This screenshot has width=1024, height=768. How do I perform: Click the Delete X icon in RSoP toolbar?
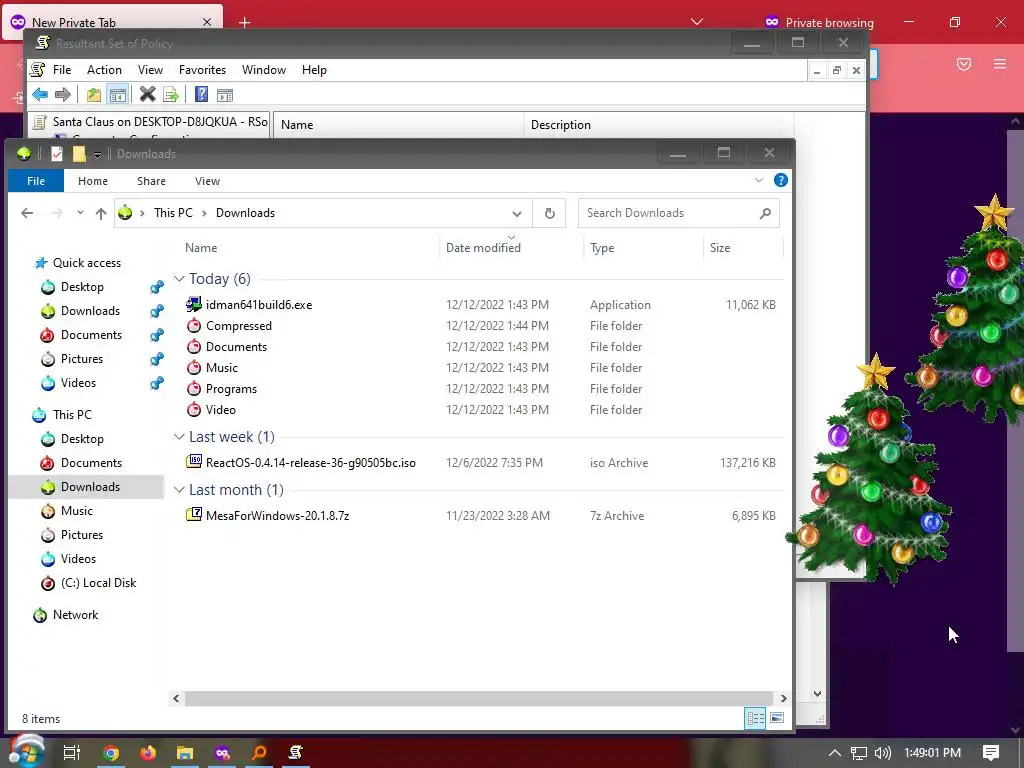(148, 95)
